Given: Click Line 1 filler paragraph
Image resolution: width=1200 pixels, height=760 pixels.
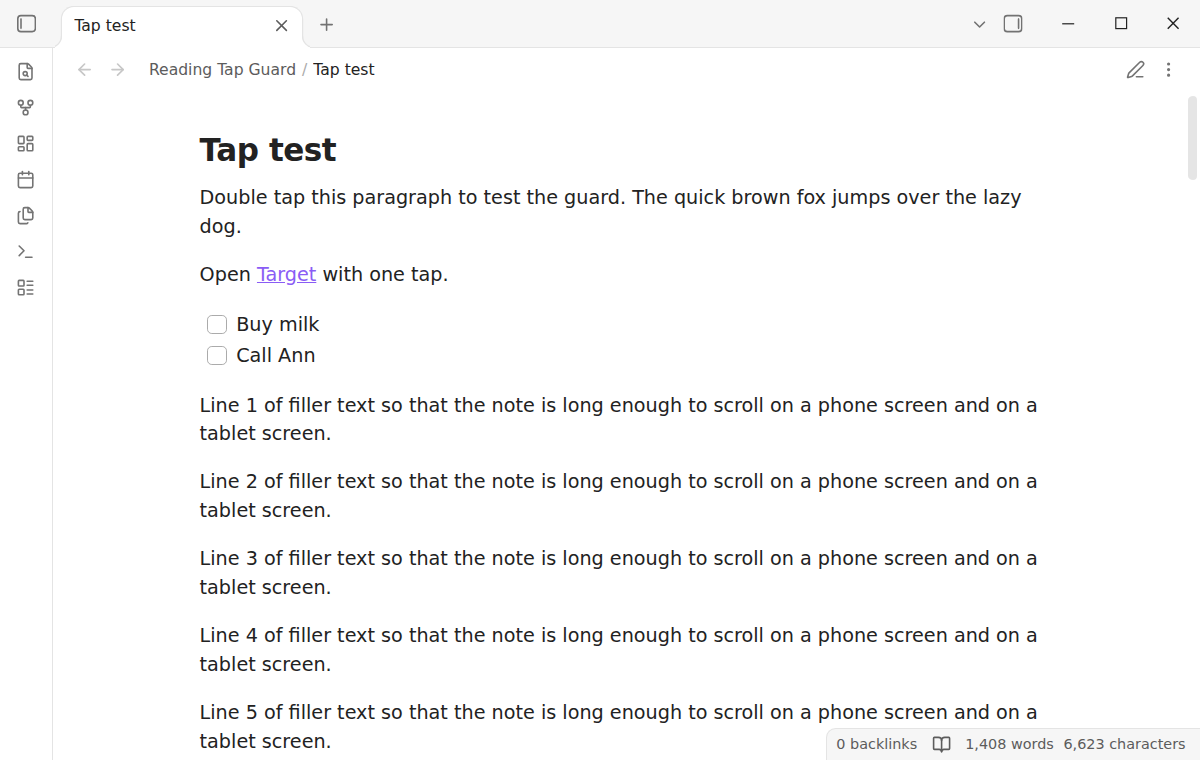Looking at the screenshot, I should [618, 419].
